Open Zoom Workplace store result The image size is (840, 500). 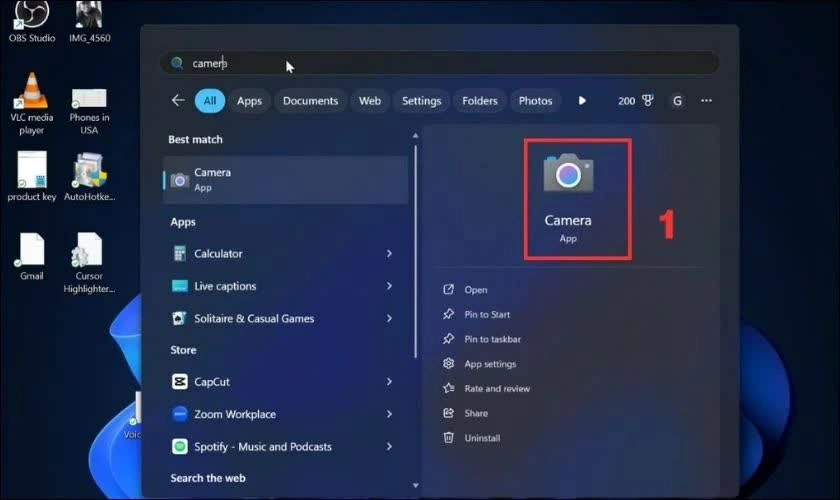286,414
